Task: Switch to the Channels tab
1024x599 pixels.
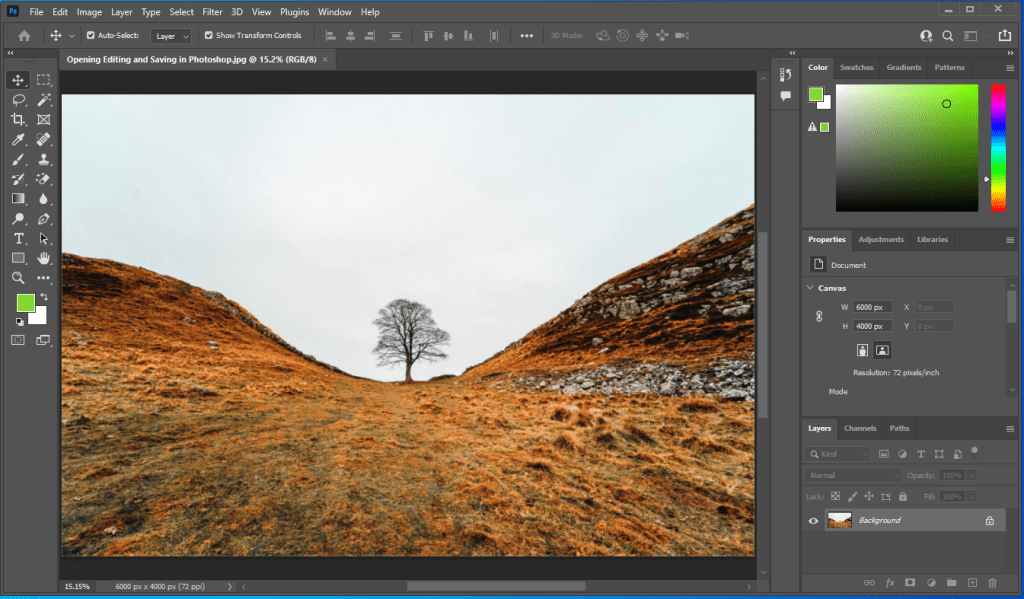Action: [x=860, y=428]
